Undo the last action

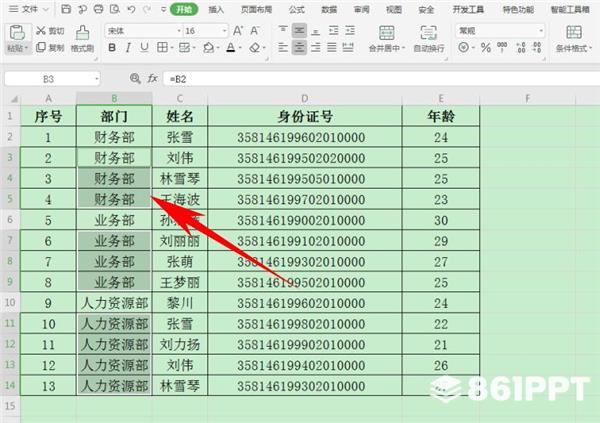[131, 9]
